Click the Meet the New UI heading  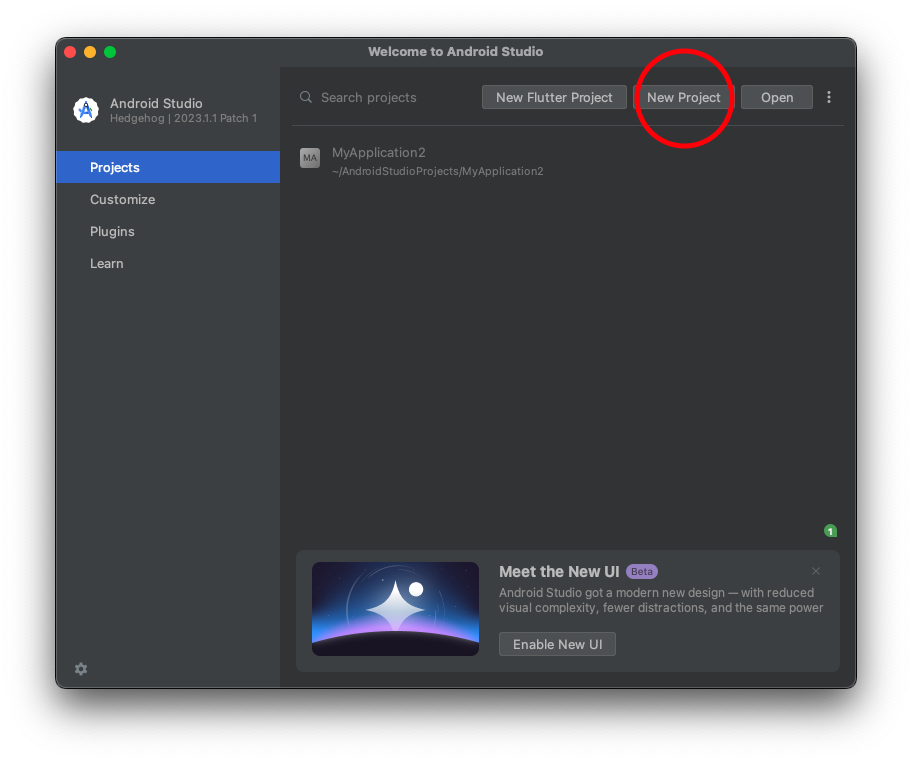(559, 572)
